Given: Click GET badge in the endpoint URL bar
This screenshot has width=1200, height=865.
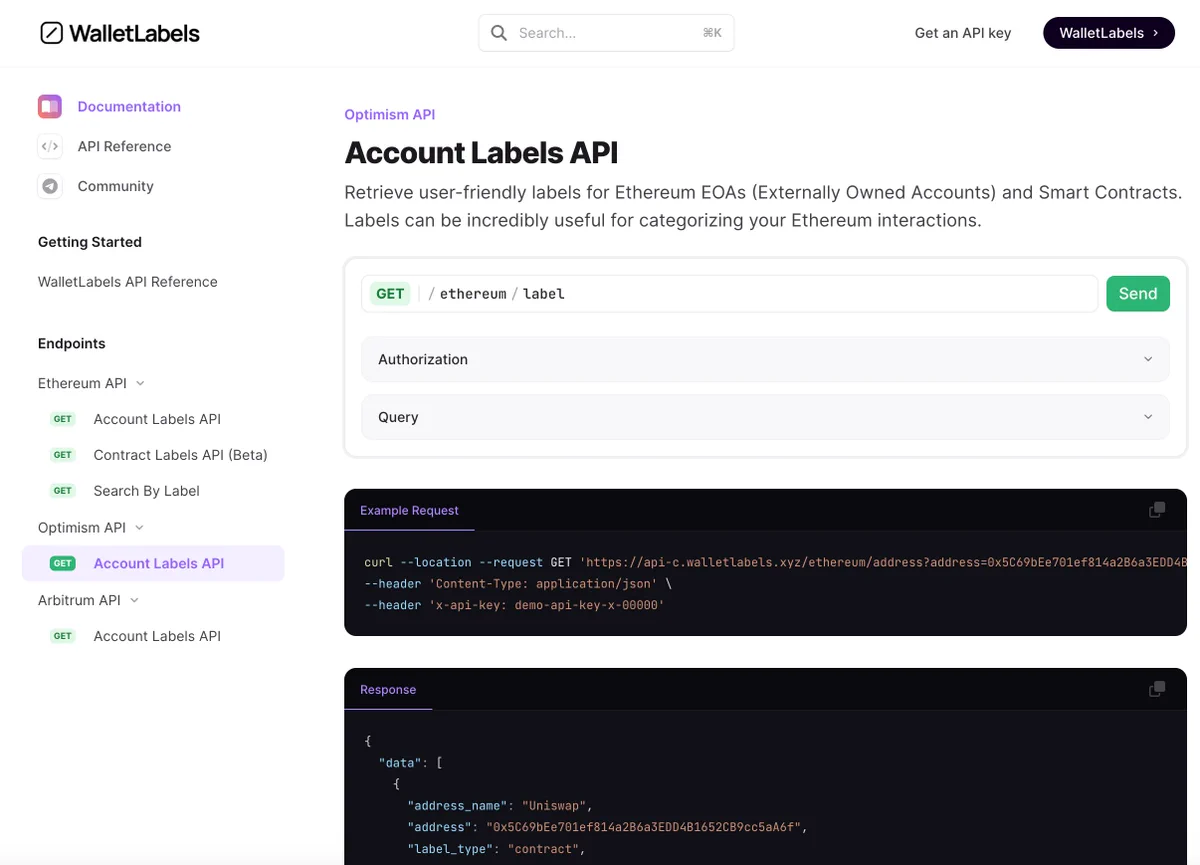Looking at the screenshot, I should pyautogui.click(x=390, y=294).
